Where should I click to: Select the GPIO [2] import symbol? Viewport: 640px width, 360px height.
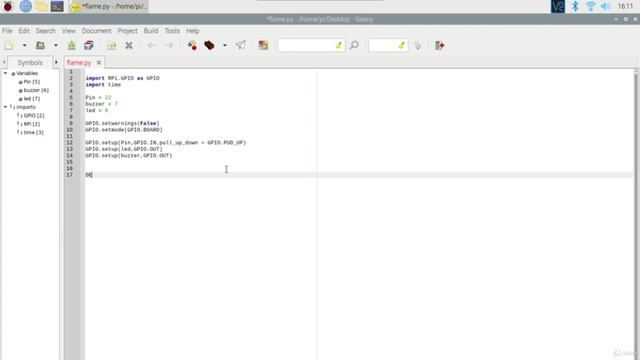33,116
